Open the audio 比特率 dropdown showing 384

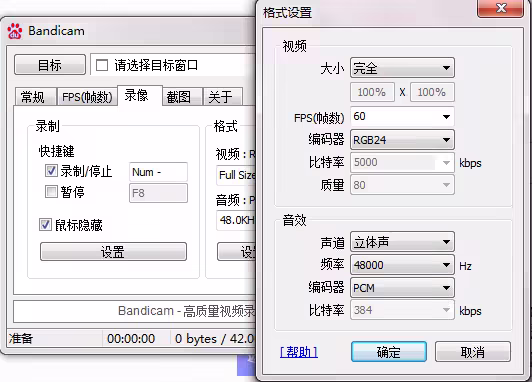coord(402,310)
